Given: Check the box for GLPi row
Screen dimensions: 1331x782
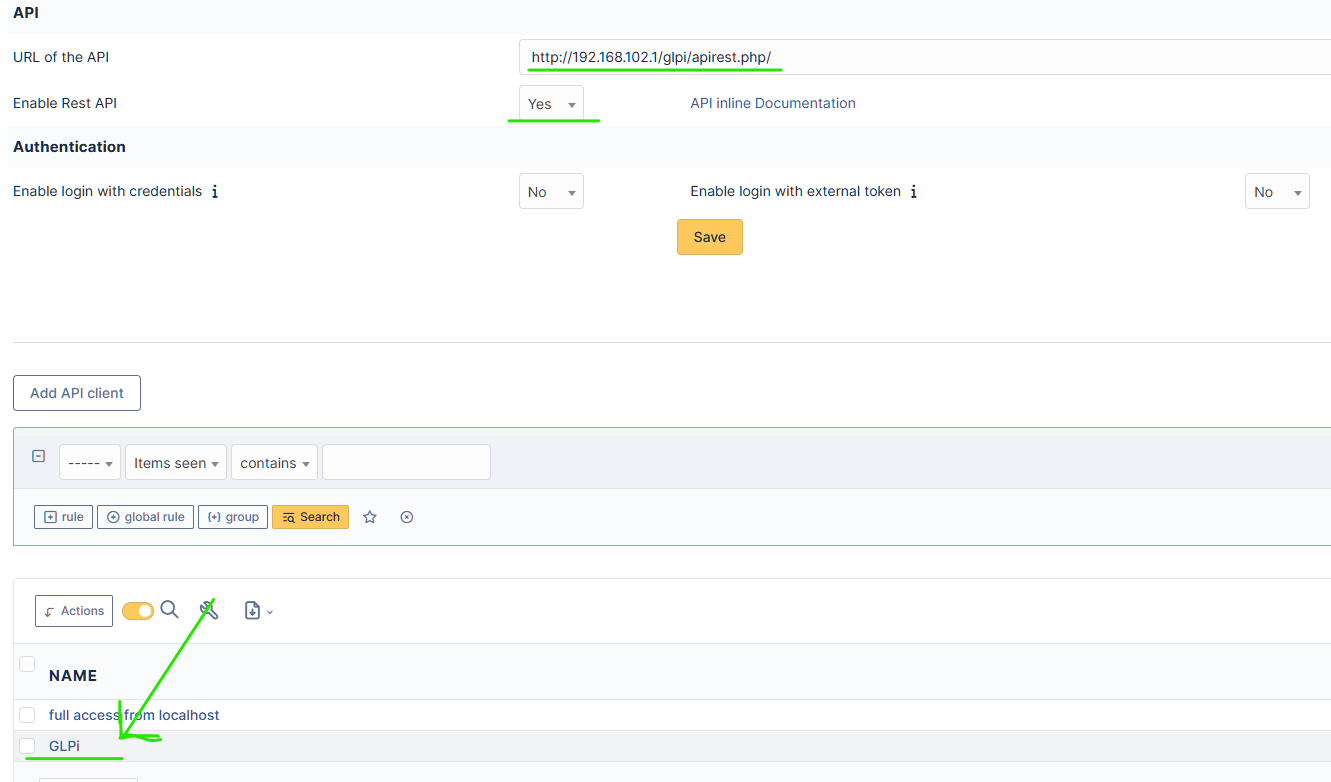Looking at the screenshot, I should pos(27,746).
